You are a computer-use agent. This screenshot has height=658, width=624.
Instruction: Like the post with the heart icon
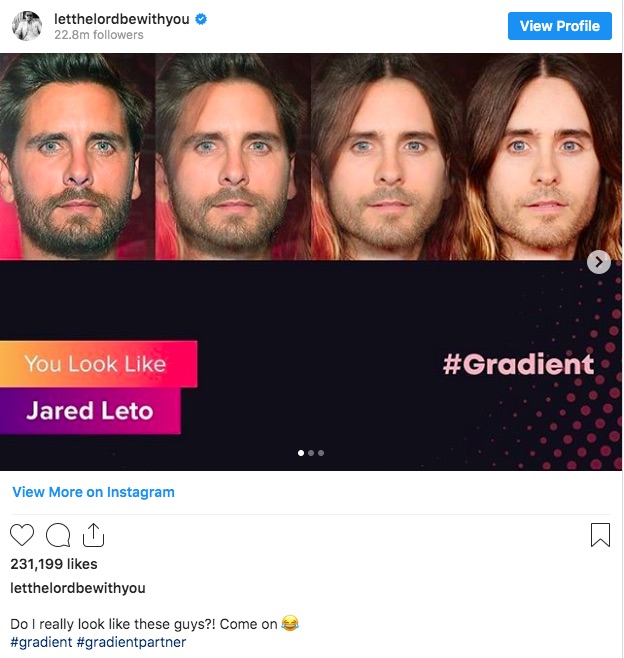pyautogui.click(x=22, y=535)
